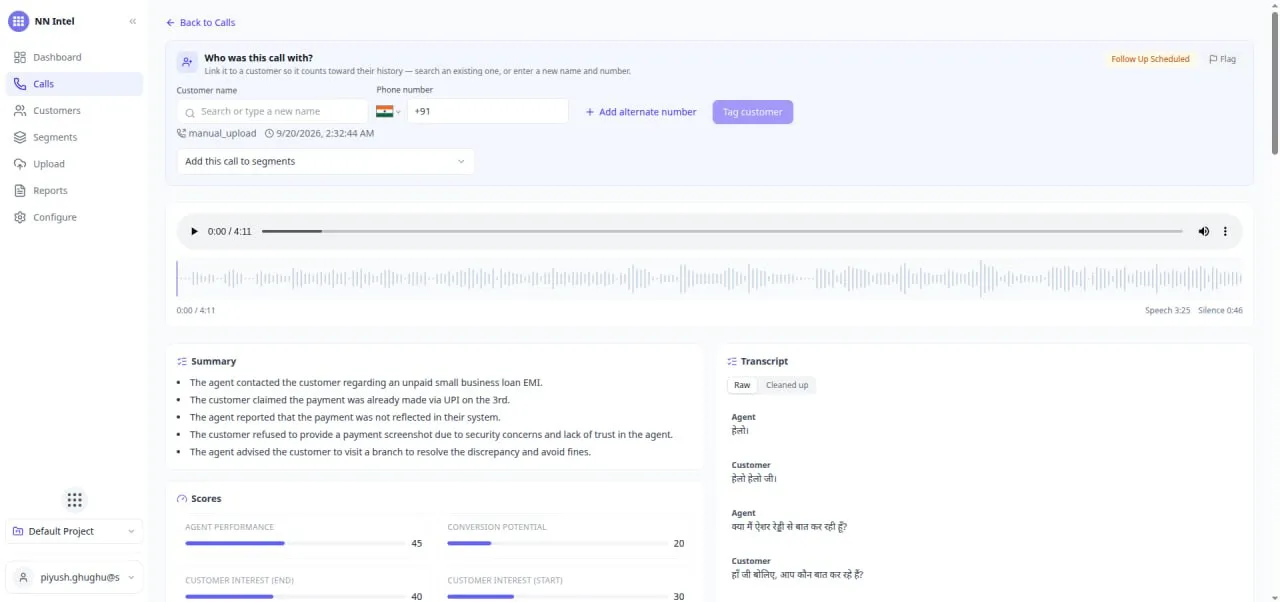
Task: Open Reports from the sidebar
Action: coord(74,190)
